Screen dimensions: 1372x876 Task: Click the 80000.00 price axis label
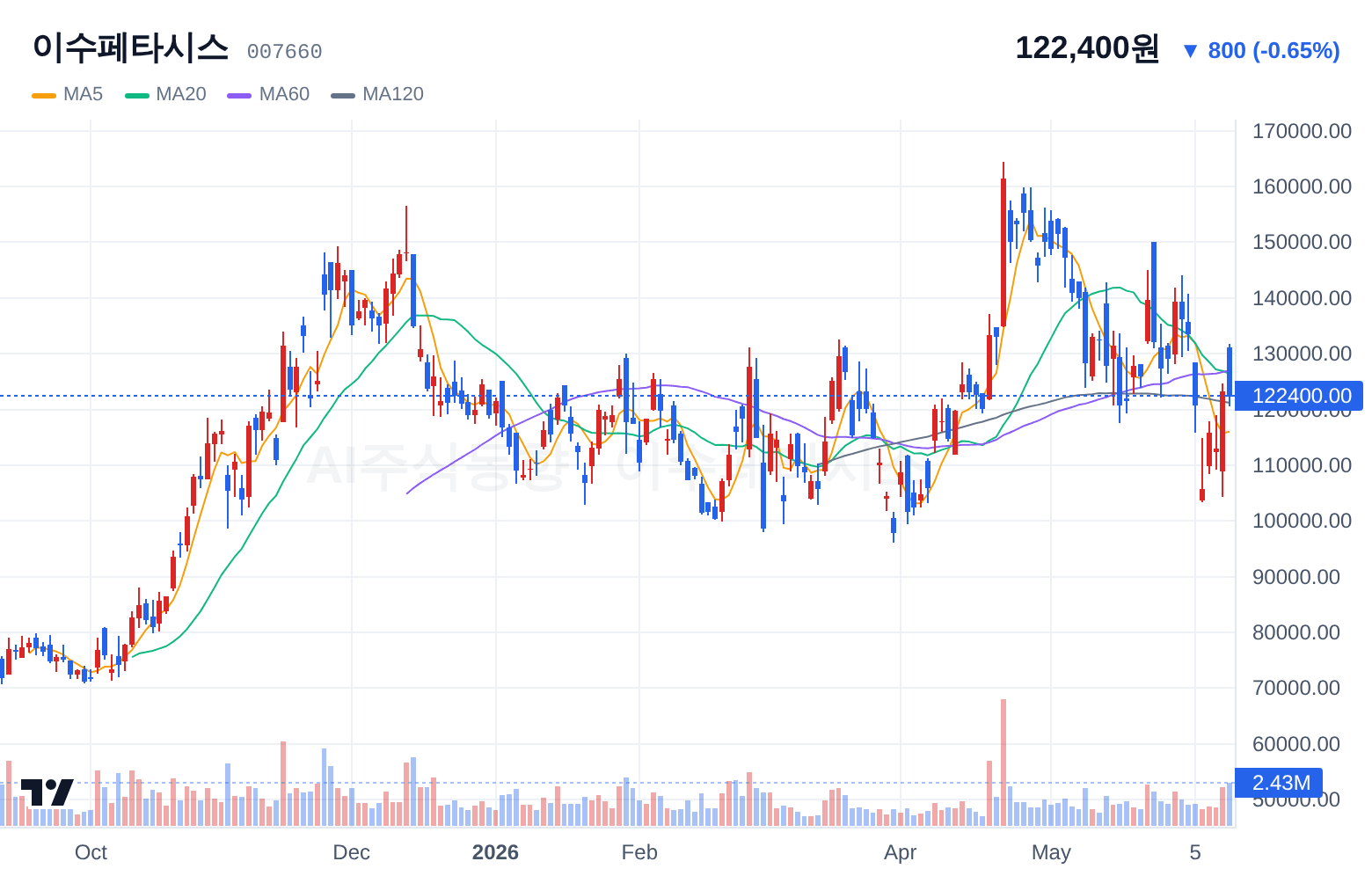(1296, 632)
